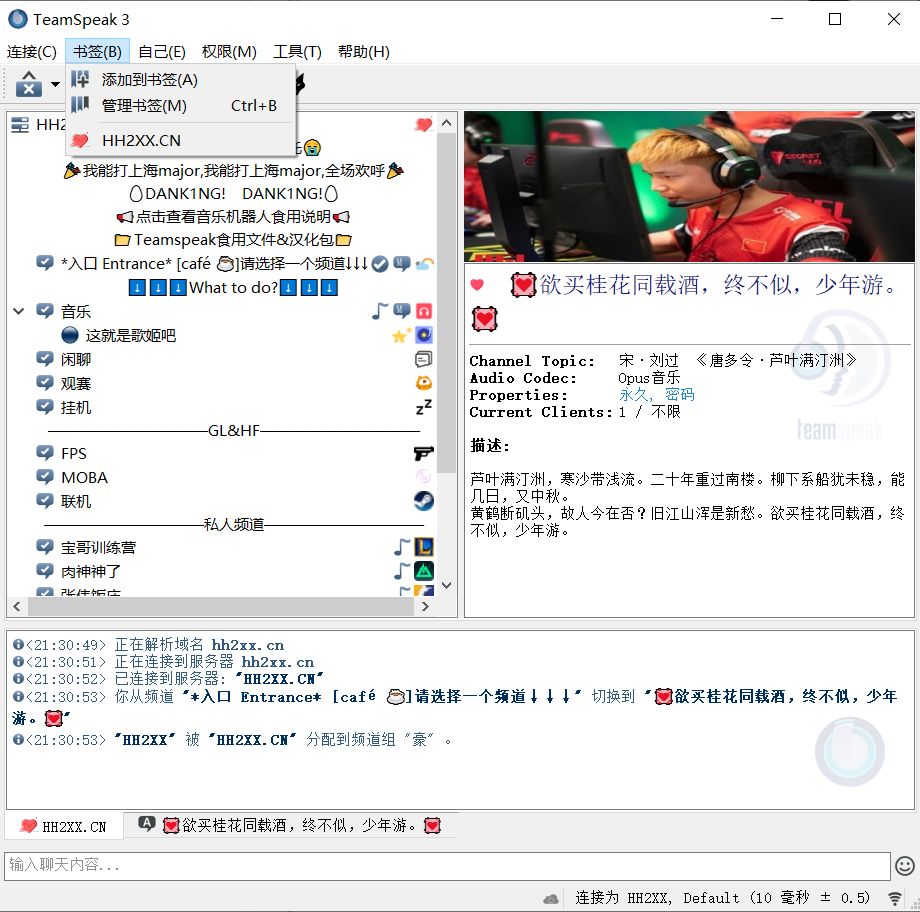Open the 工具 menu
The width and height of the screenshot is (920, 912).
297,52
